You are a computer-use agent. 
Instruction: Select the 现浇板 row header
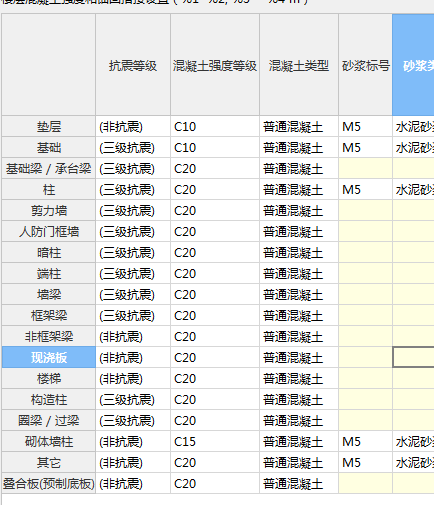[x=49, y=357]
